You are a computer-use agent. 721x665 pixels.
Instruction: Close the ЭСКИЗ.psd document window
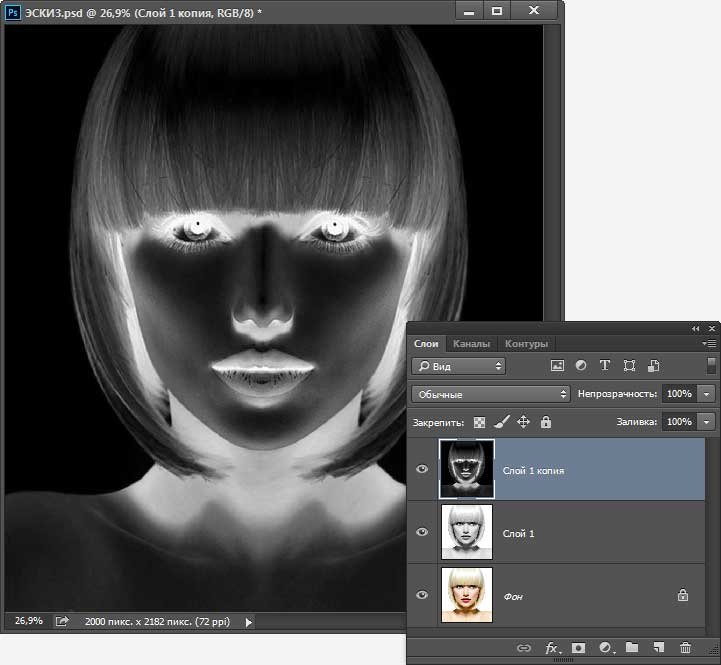point(534,11)
